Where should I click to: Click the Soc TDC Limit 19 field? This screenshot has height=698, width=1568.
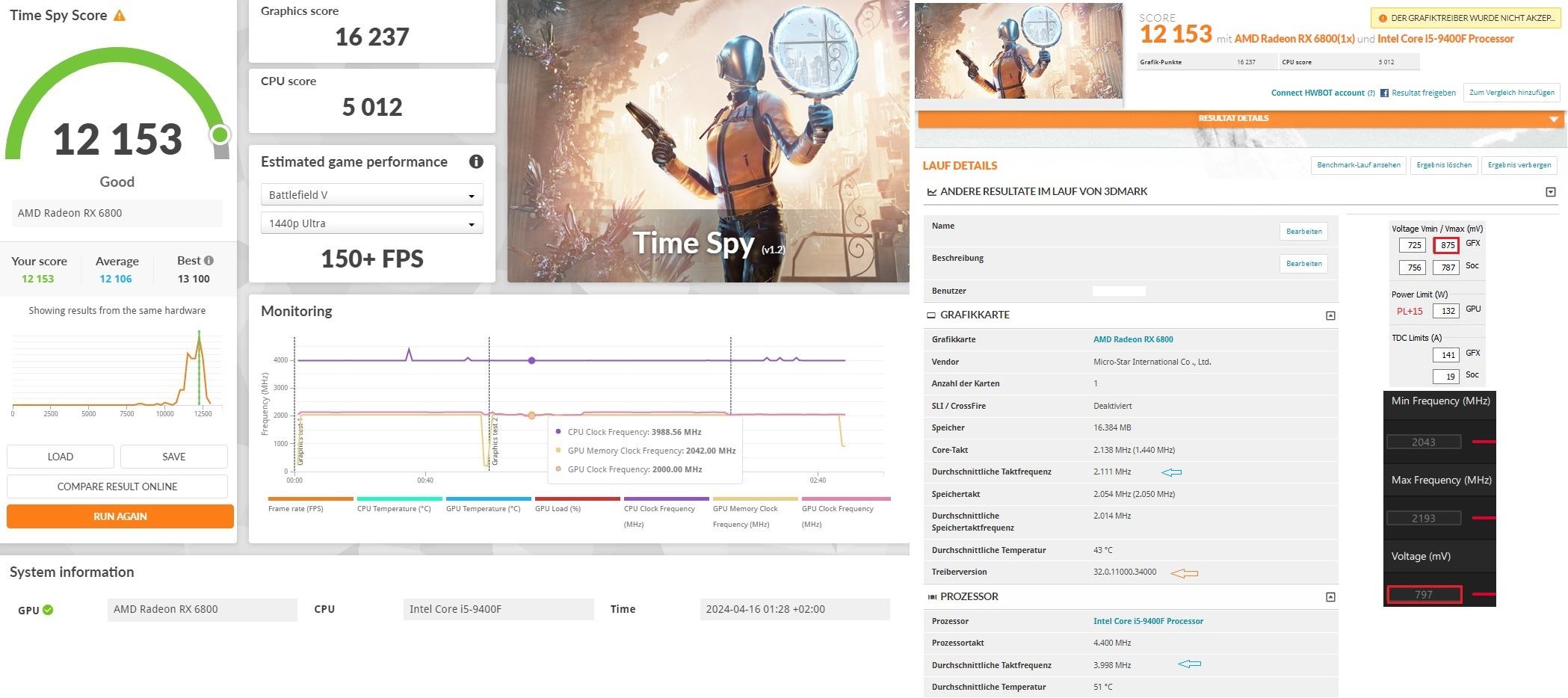[x=1446, y=377]
